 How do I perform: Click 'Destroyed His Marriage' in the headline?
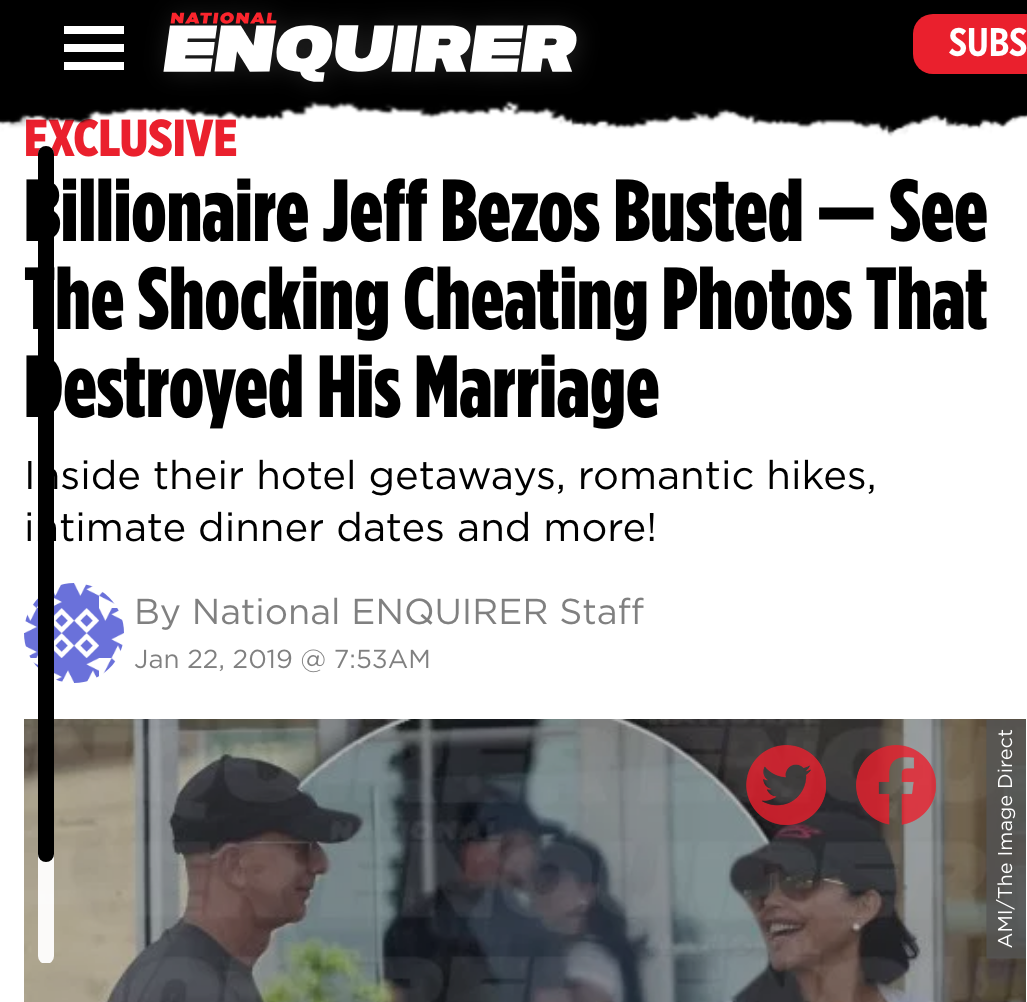click(x=342, y=388)
